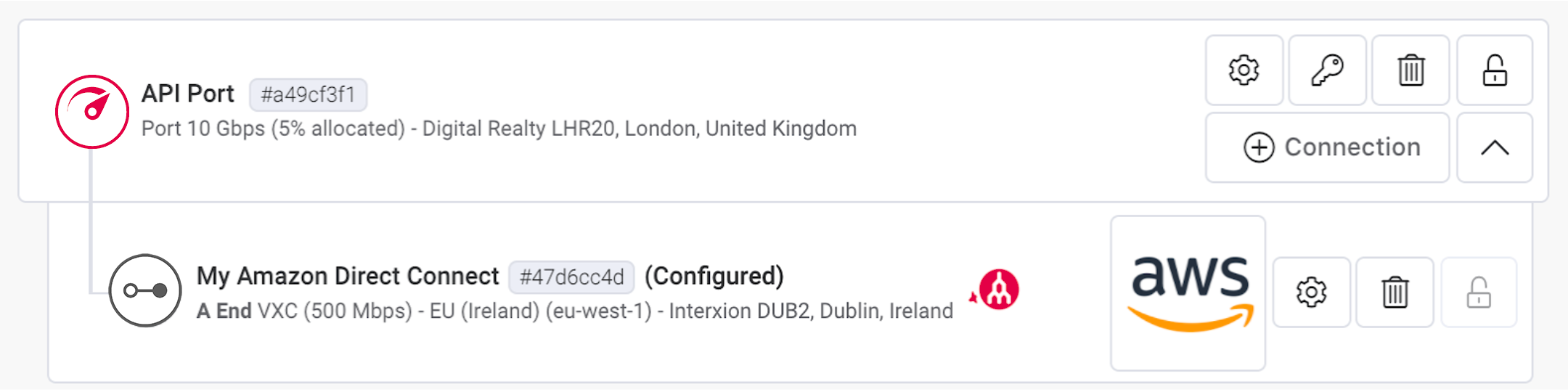Viewport: 1568px width, 392px height.
Task: Click the AWS logo tile
Action: (1188, 293)
